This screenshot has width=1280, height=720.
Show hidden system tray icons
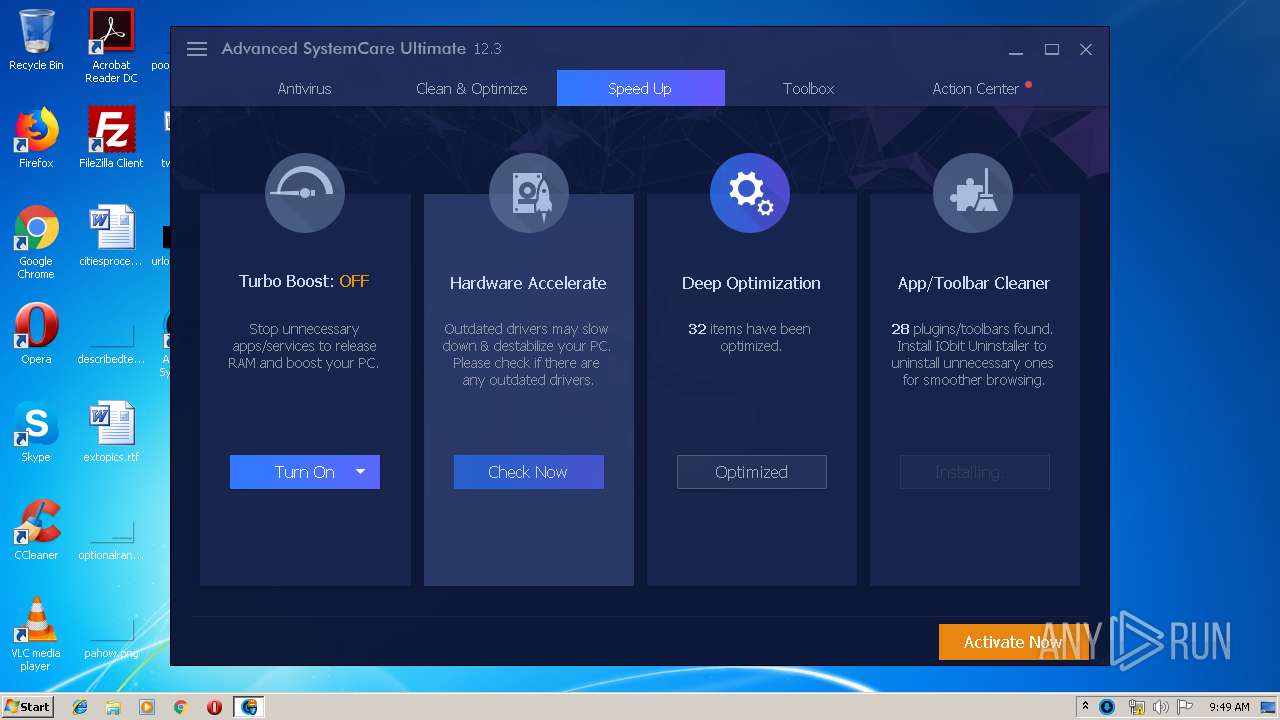coord(1085,707)
